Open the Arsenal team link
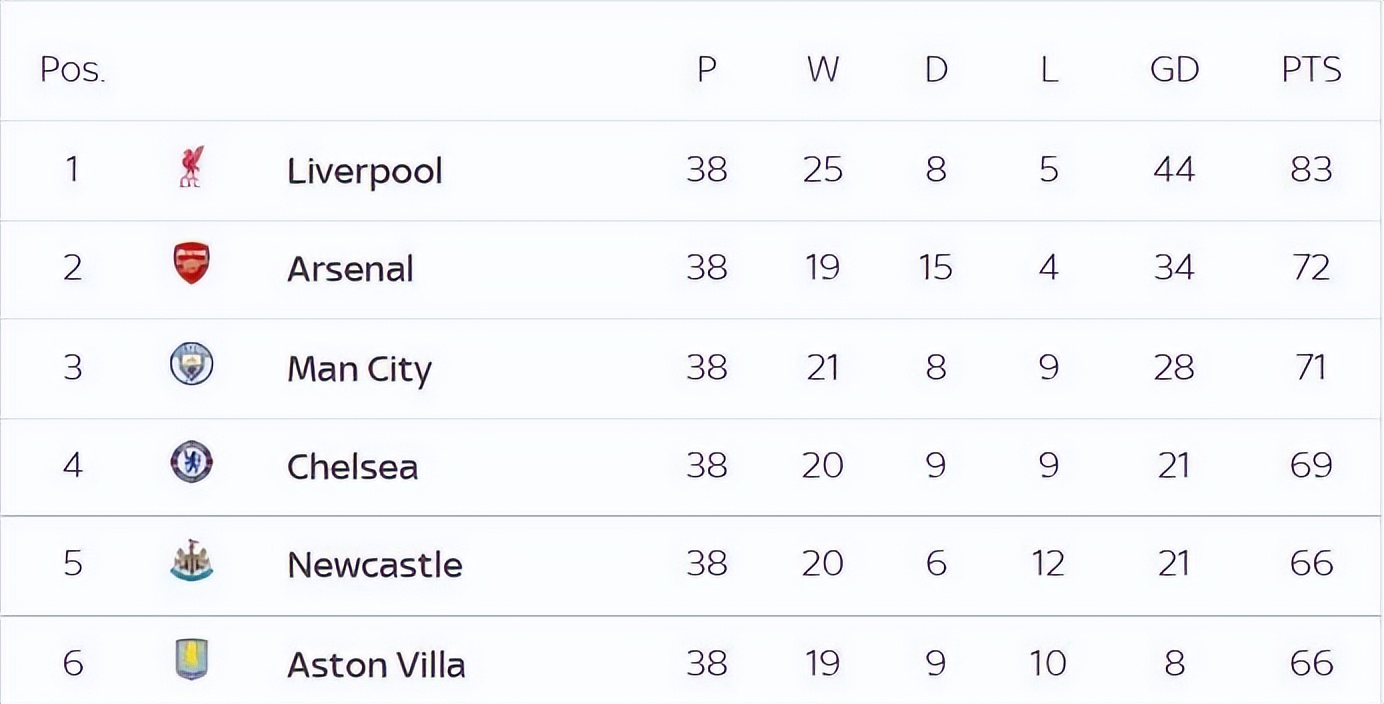The height and width of the screenshot is (704, 1384). pos(350,269)
